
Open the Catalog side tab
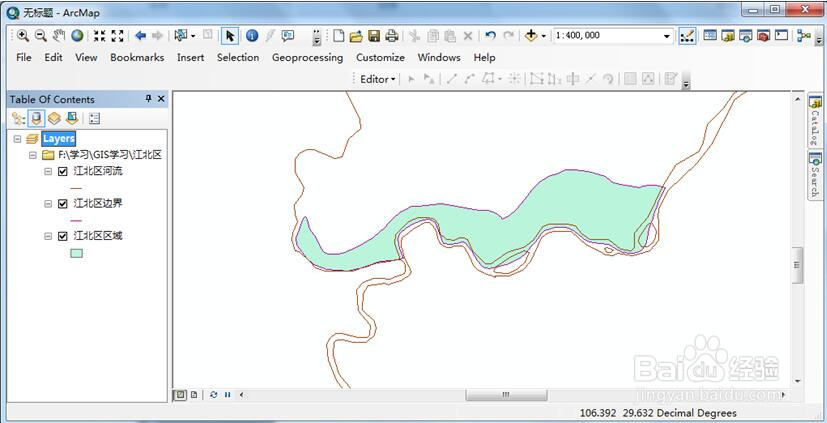815,121
